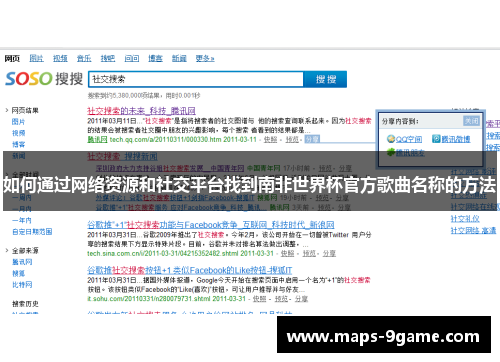
Task: Open the 新闻 tab in top navigation
Action: (179, 59)
